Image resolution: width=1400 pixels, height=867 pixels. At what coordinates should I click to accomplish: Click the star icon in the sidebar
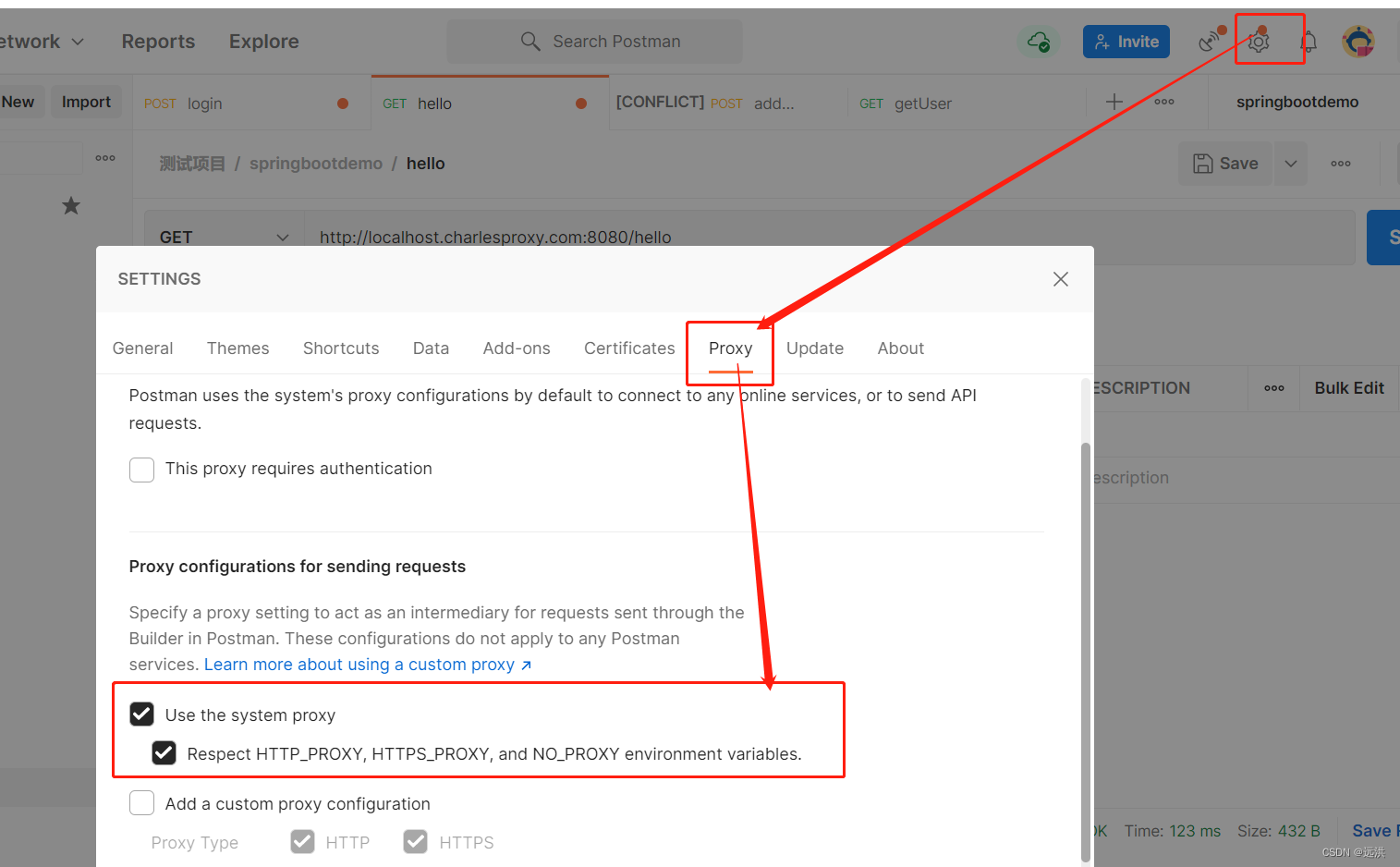click(71, 206)
